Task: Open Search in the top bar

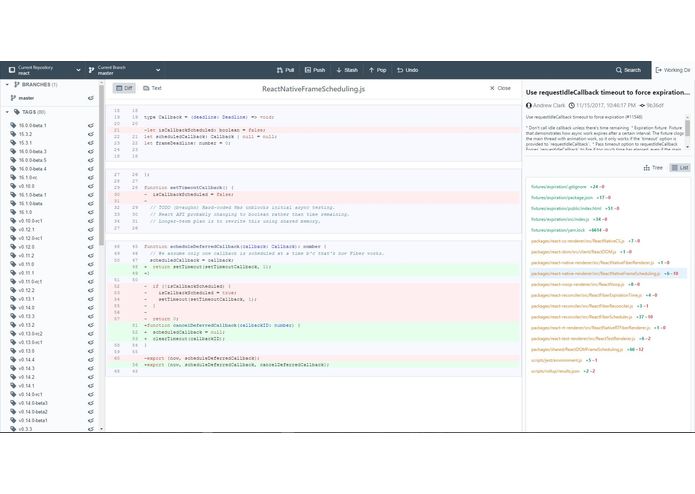Action: 628,70
